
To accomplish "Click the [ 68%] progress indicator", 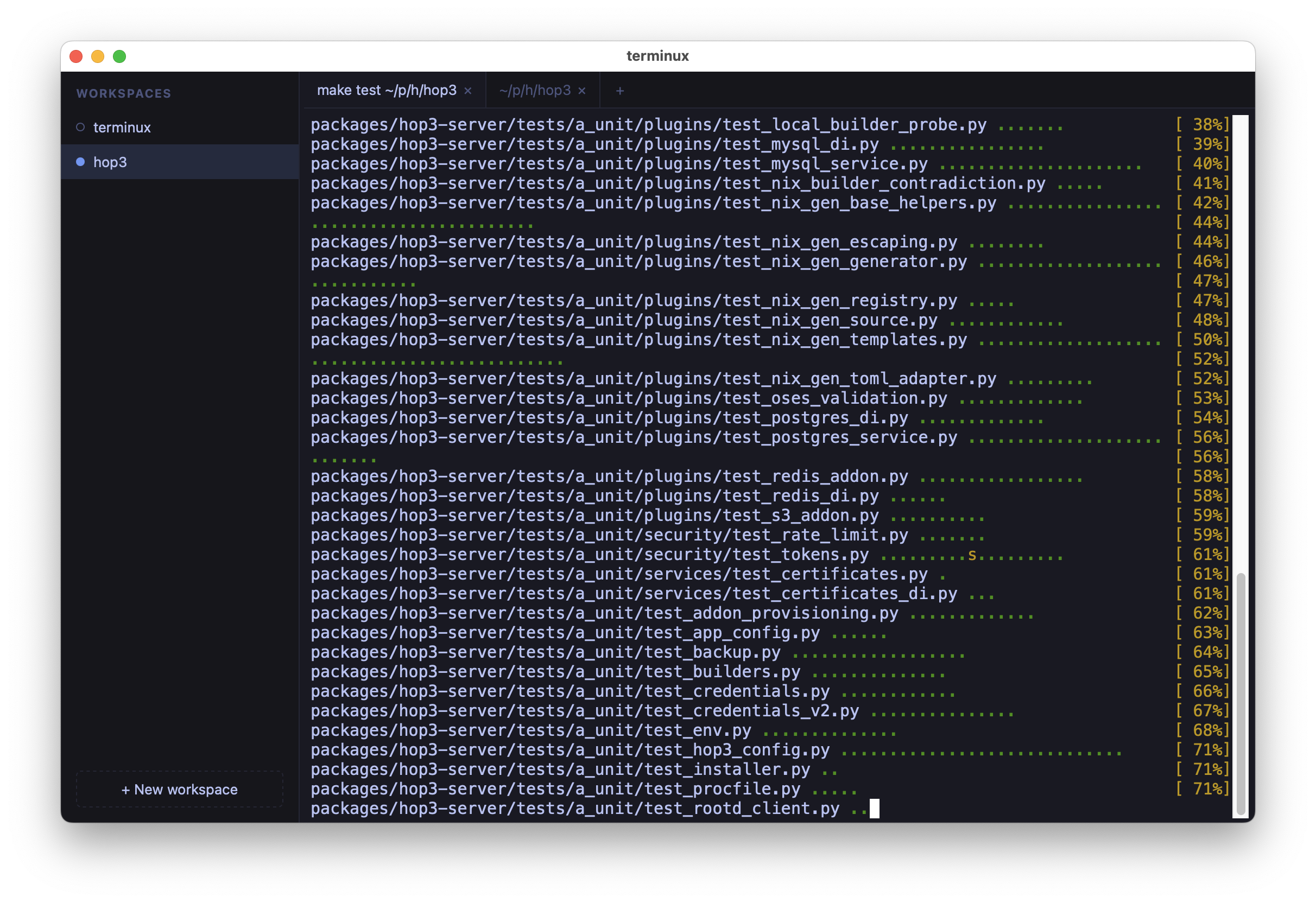I will 1203,730.
